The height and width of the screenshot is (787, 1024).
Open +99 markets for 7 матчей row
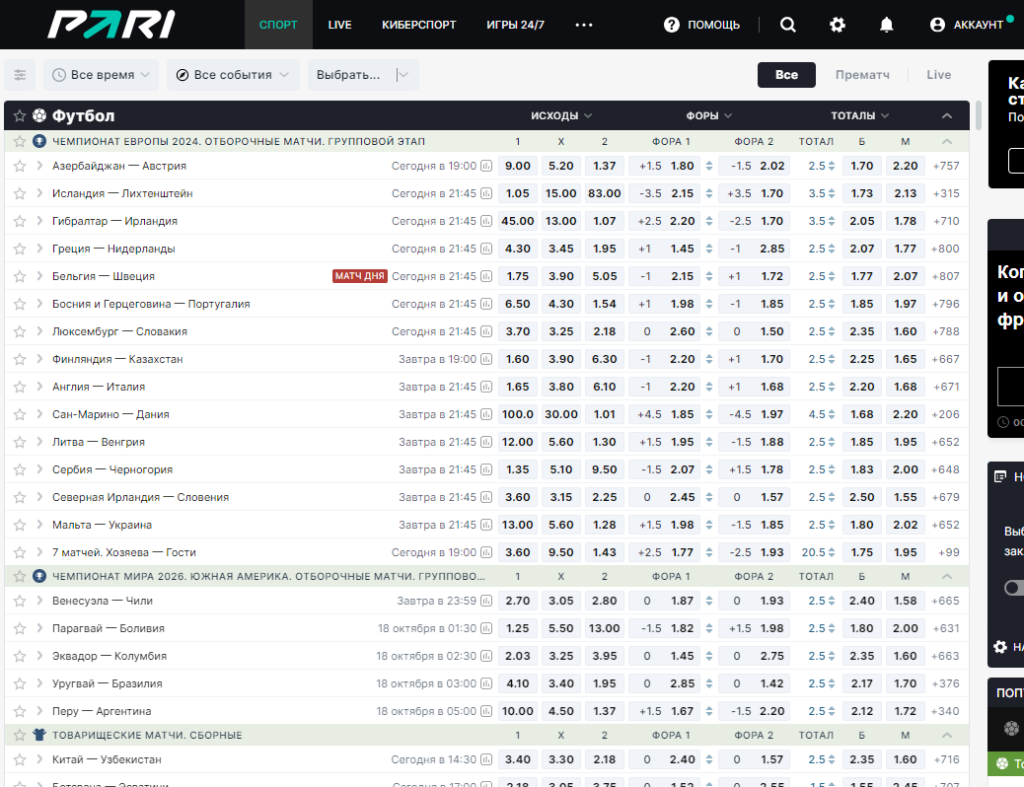(948, 553)
